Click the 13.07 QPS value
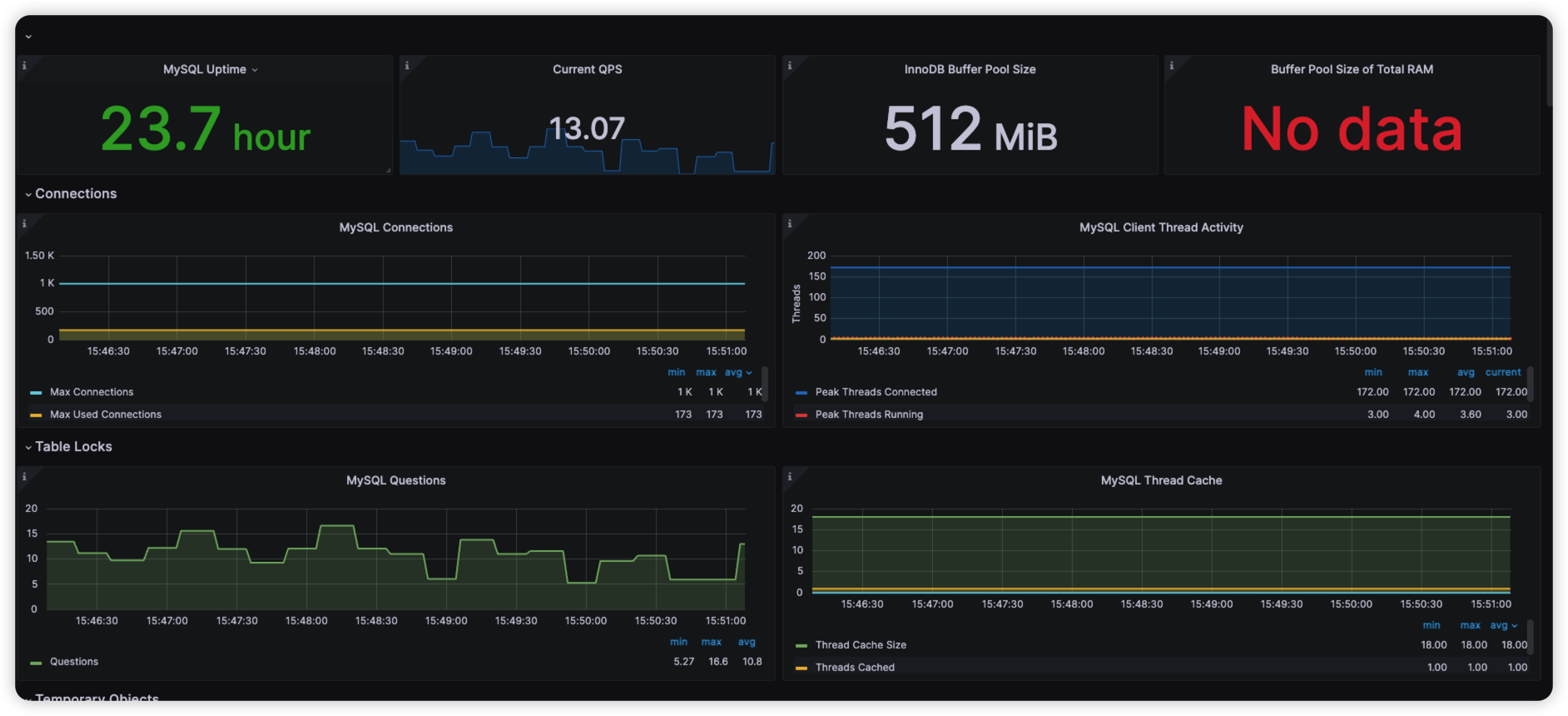The height and width of the screenshot is (716, 1568). (587, 128)
